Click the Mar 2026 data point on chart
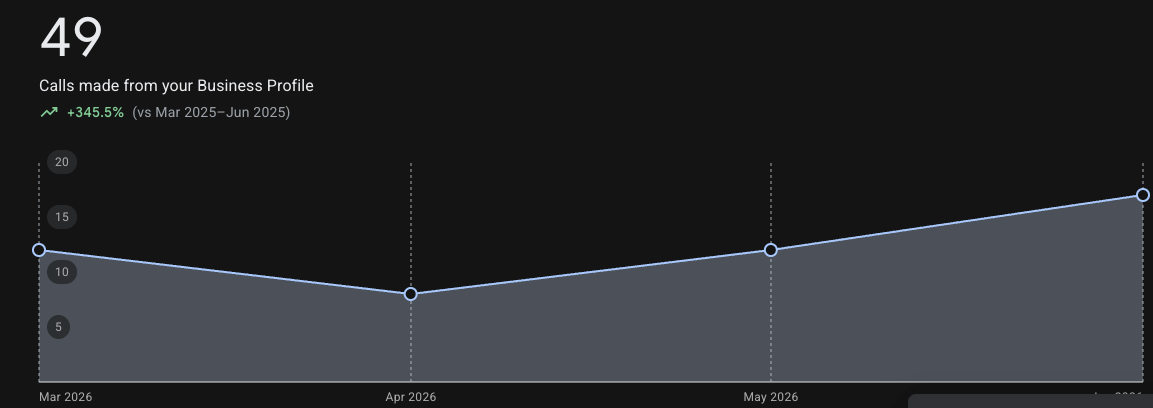The height and width of the screenshot is (408, 1153). (x=39, y=250)
